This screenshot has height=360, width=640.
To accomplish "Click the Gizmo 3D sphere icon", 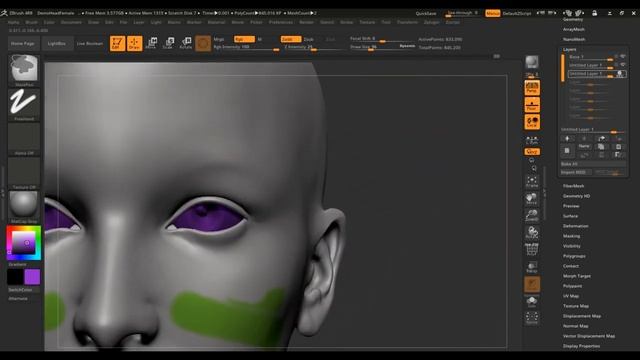I will [203, 43].
